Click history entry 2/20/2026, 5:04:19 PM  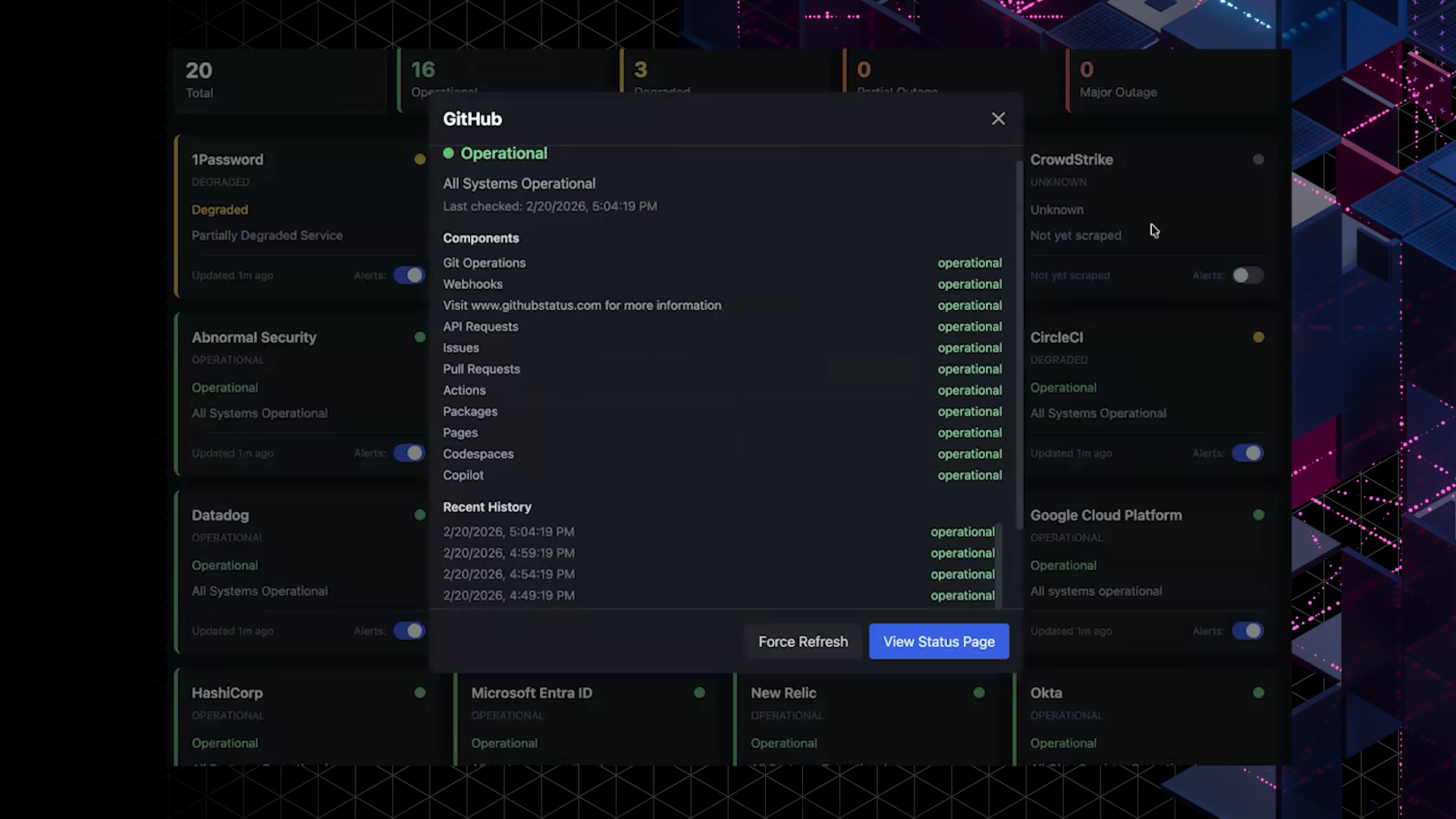click(719, 532)
